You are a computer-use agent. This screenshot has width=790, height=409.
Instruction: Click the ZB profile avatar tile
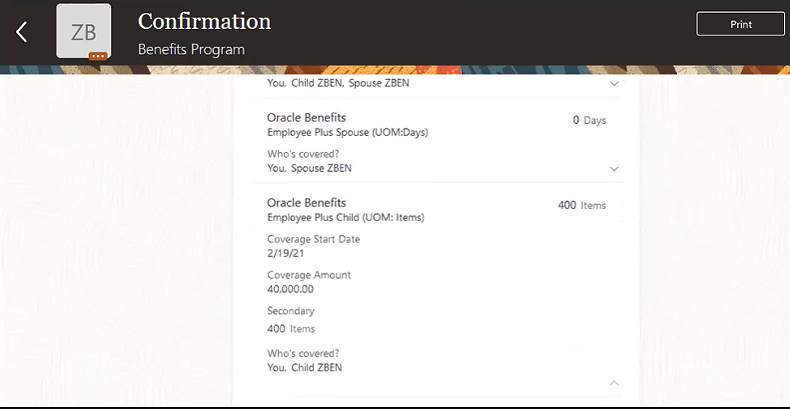tap(84, 31)
